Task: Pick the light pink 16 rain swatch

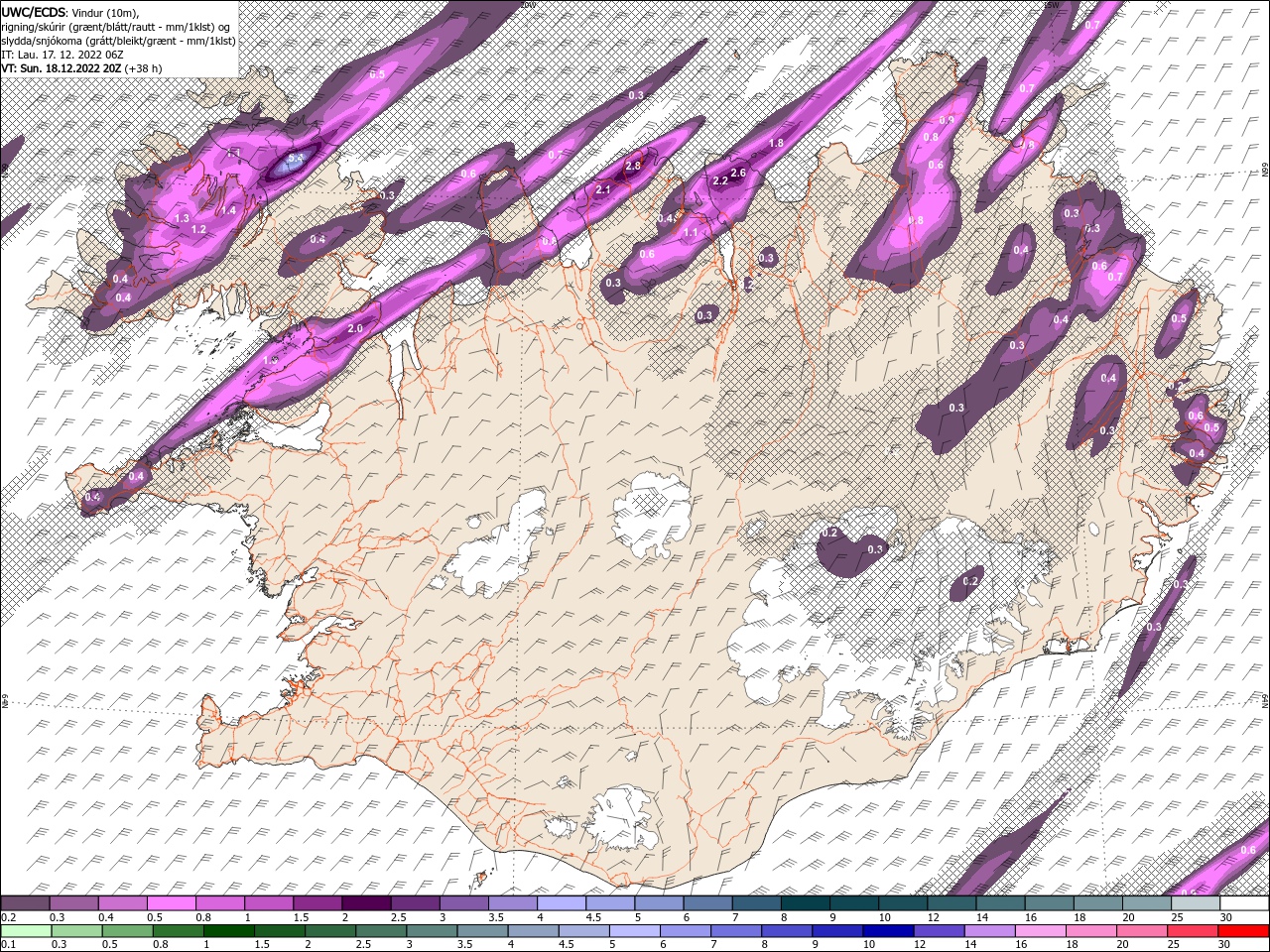Action: coord(1040,931)
